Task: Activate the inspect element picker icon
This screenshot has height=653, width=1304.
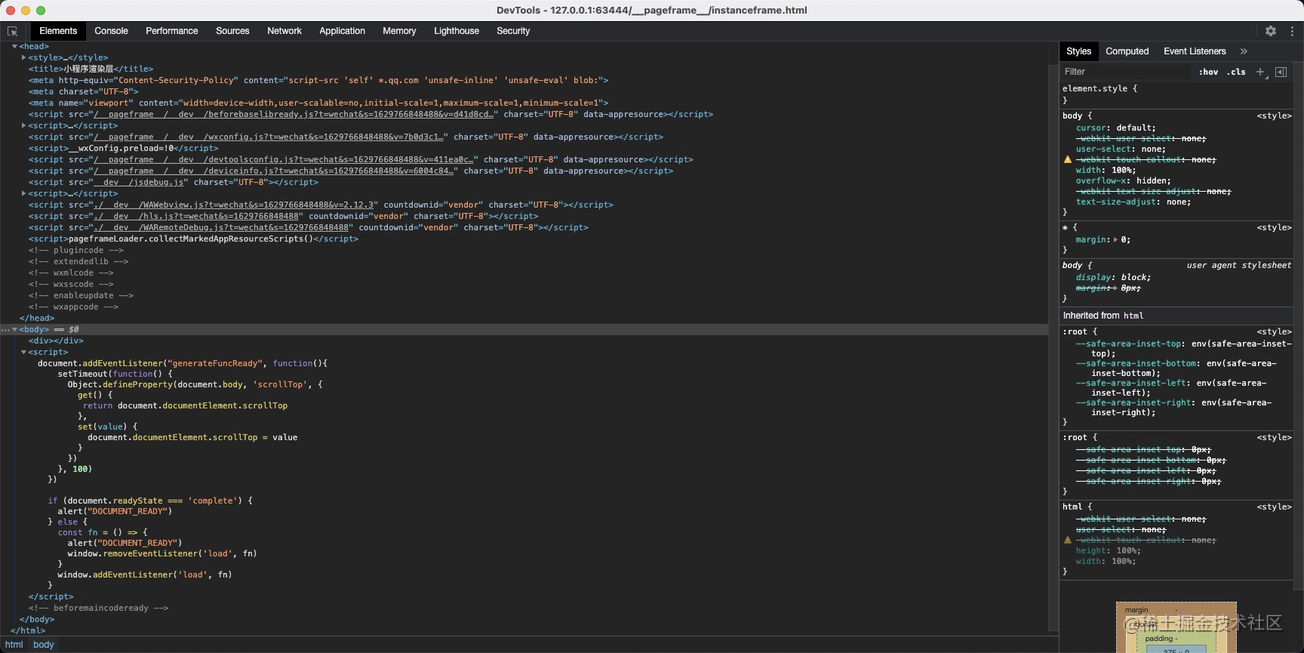Action: point(12,31)
